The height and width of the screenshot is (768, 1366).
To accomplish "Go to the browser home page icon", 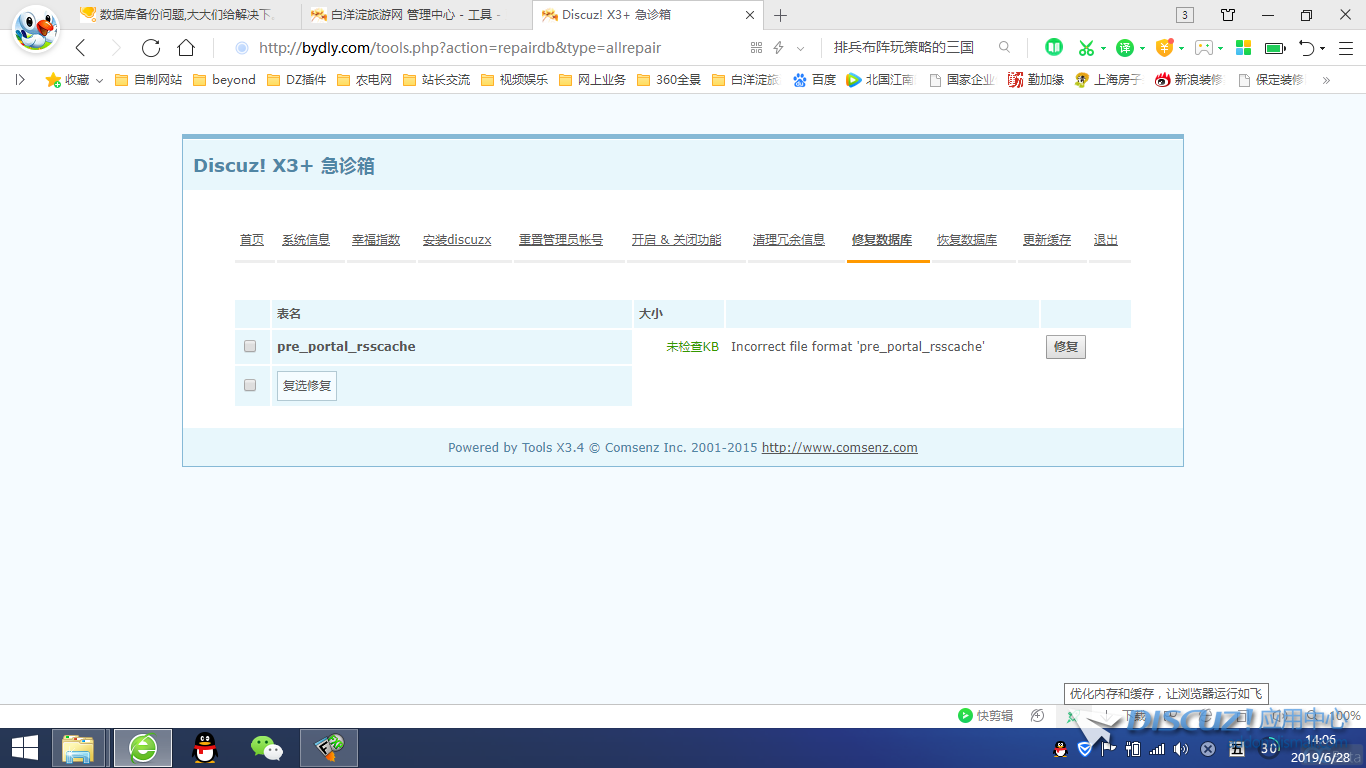I will coord(186,48).
